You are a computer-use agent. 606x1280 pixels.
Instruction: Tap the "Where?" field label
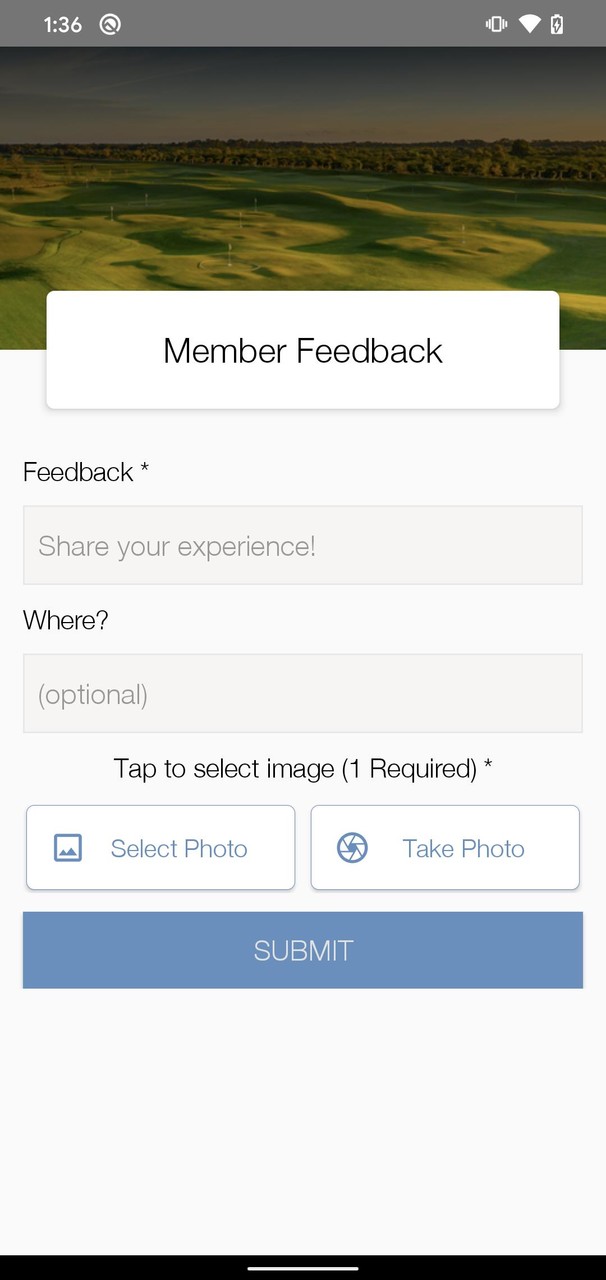(x=66, y=620)
